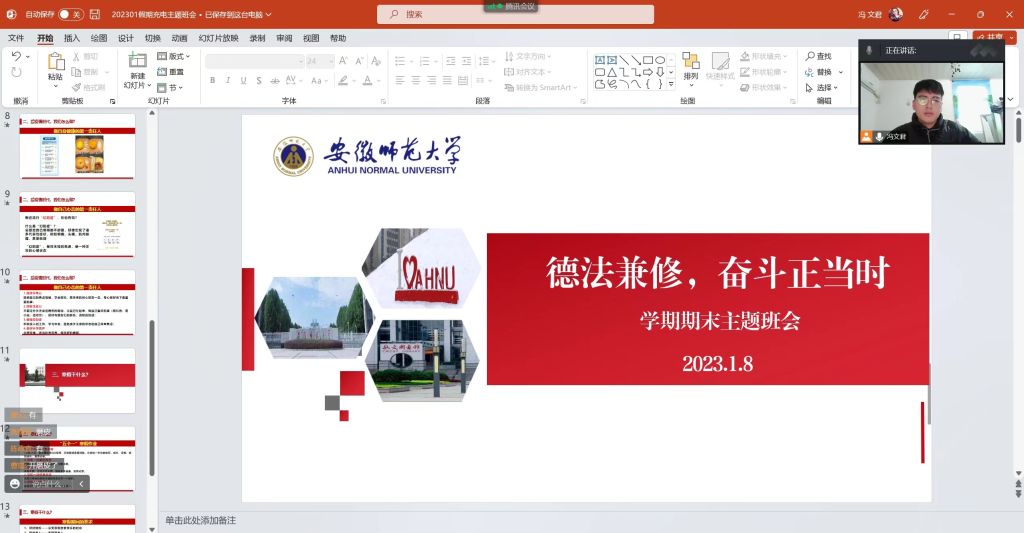1024x533 pixels.
Task: Toggle Italic text formatting
Action: point(228,80)
